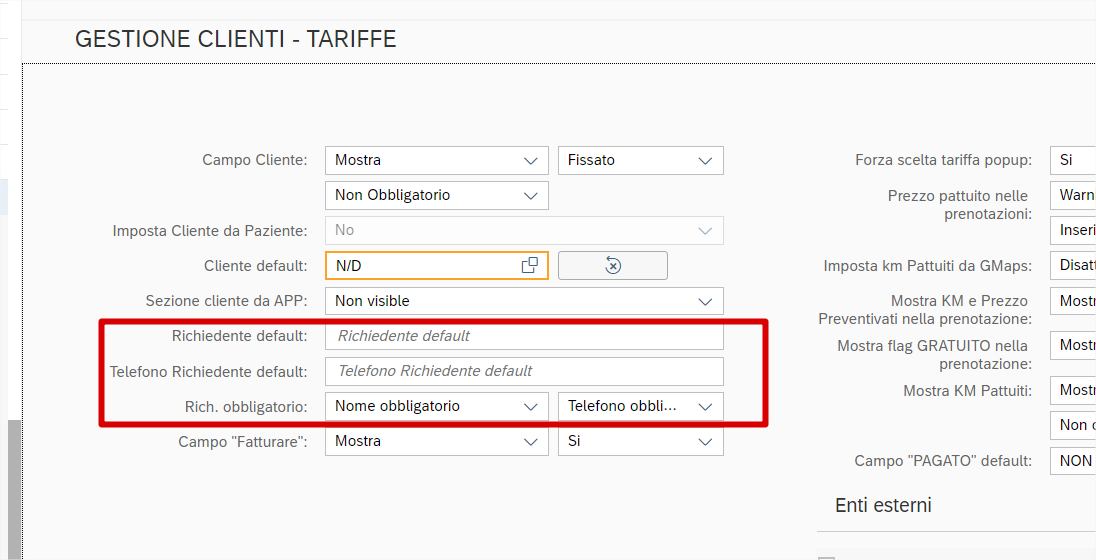Open Campo "PAGATO" default dropdown
This screenshot has height=560, width=1096.
point(1072,461)
